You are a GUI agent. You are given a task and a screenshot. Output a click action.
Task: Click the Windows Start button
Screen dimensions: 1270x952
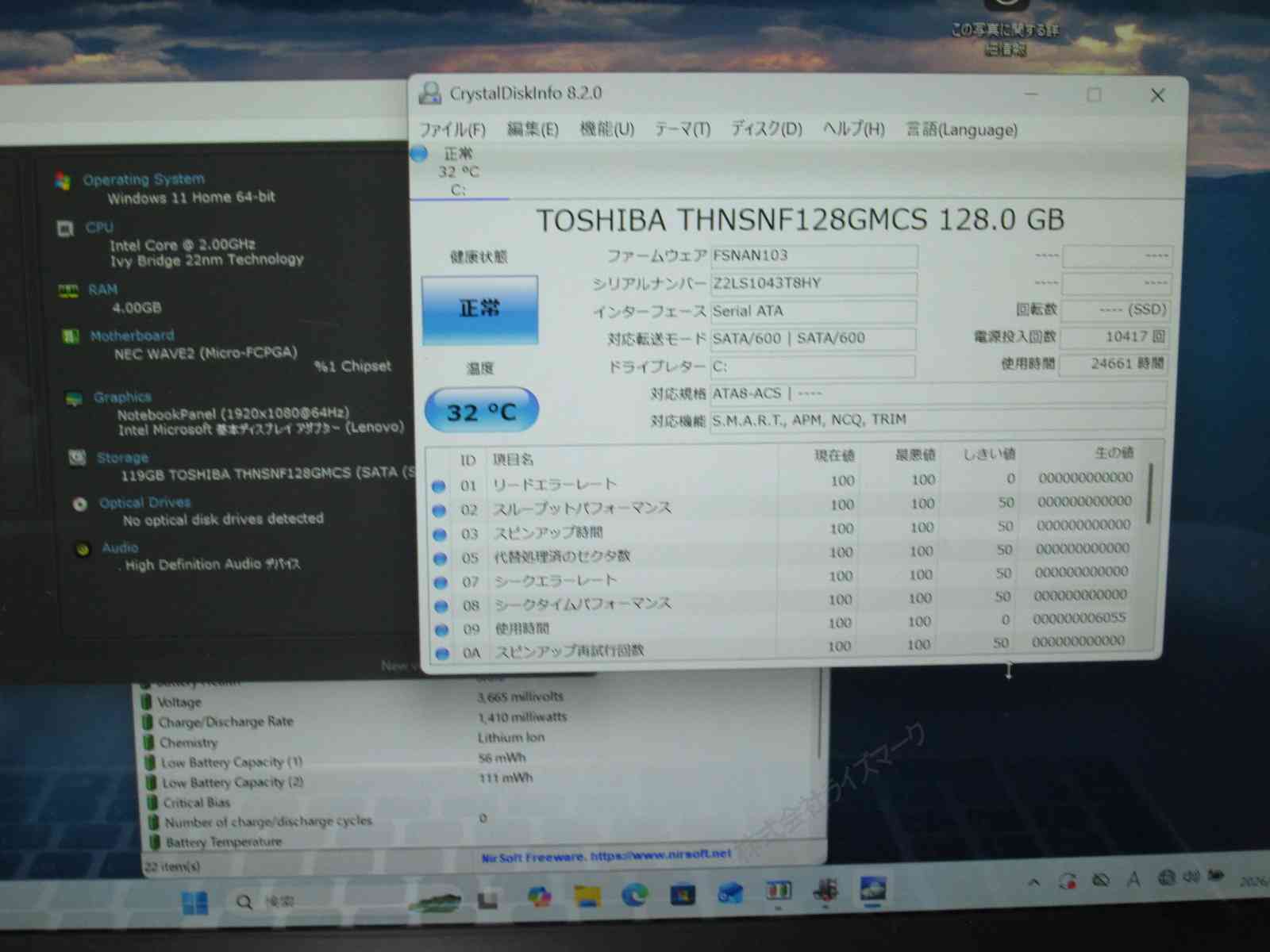tap(195, 903)
